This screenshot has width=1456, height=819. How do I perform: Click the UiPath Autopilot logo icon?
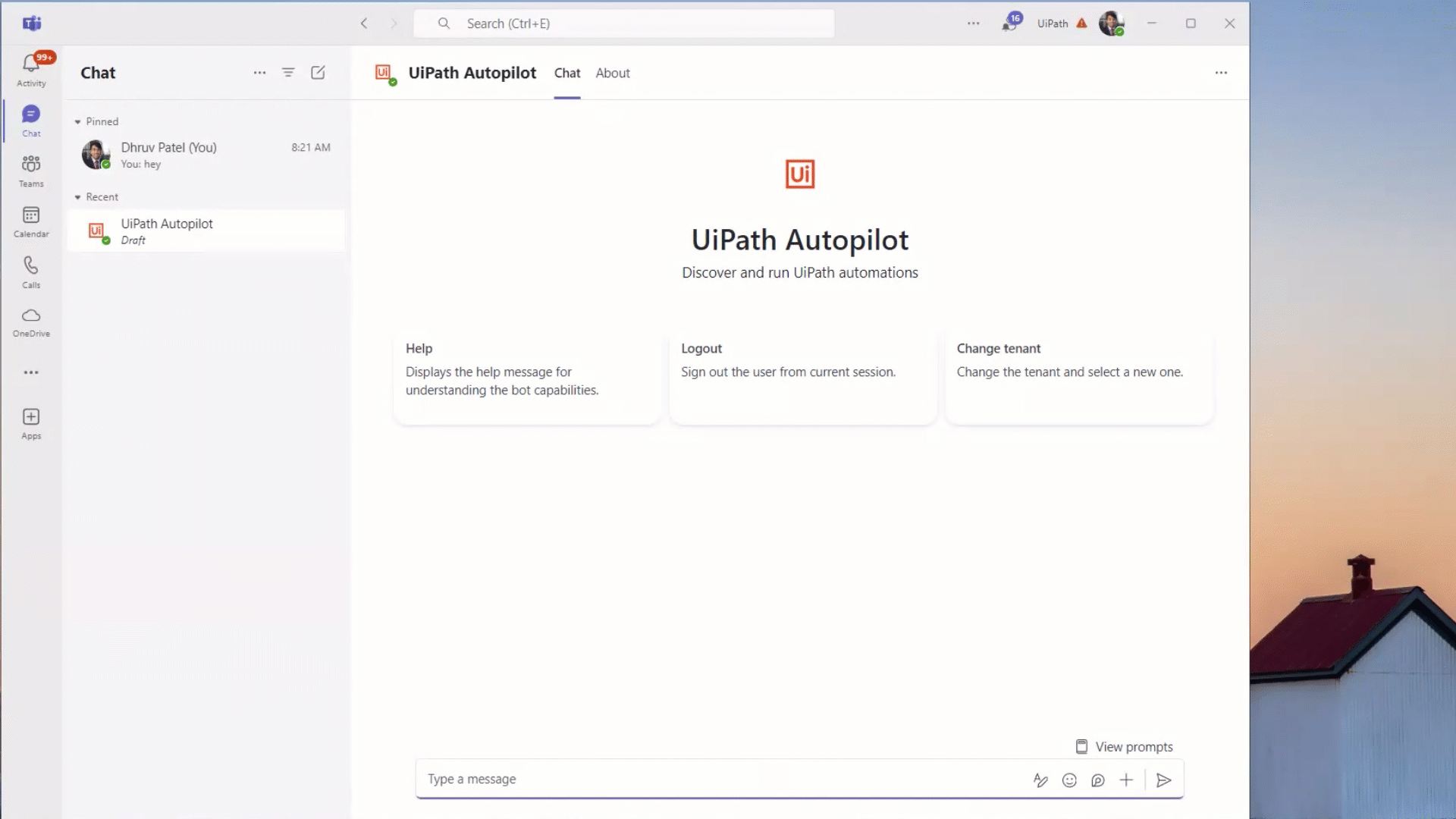click(x=799, y=173)
